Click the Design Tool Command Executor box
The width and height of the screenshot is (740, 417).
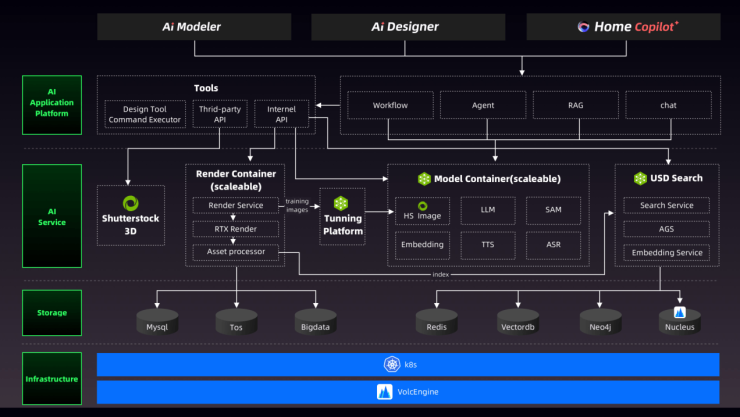pos(145,114)
